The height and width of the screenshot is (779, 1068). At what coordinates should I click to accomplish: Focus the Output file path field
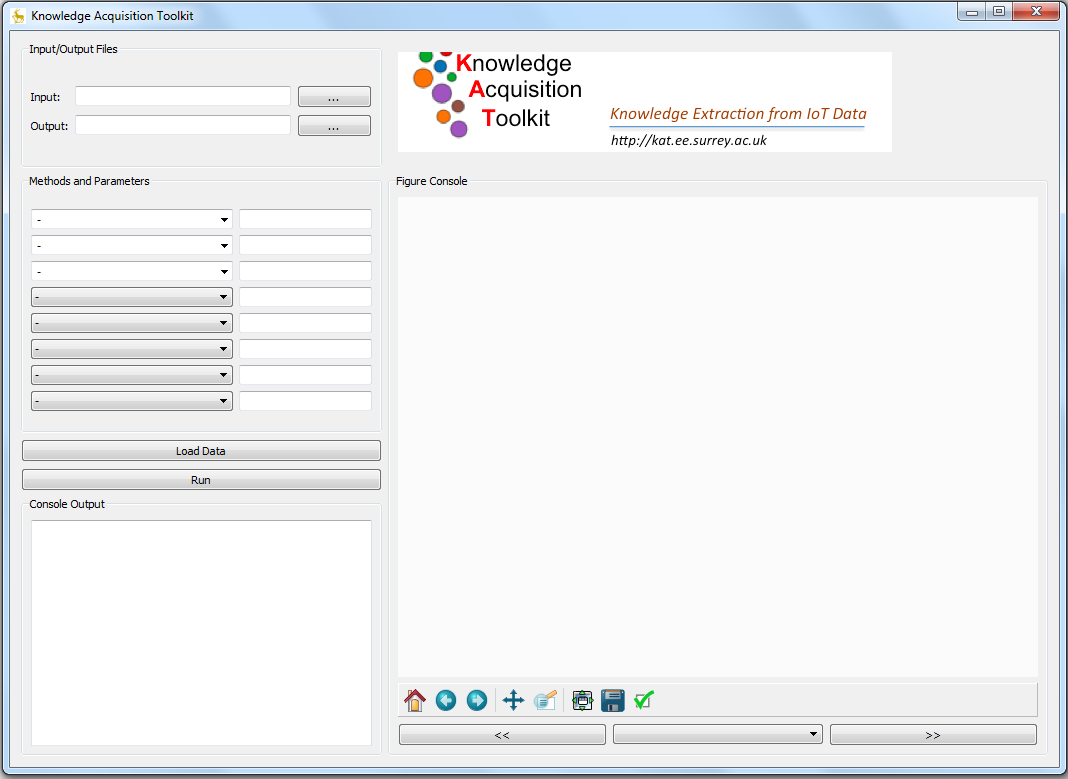[x=183, y=125]
